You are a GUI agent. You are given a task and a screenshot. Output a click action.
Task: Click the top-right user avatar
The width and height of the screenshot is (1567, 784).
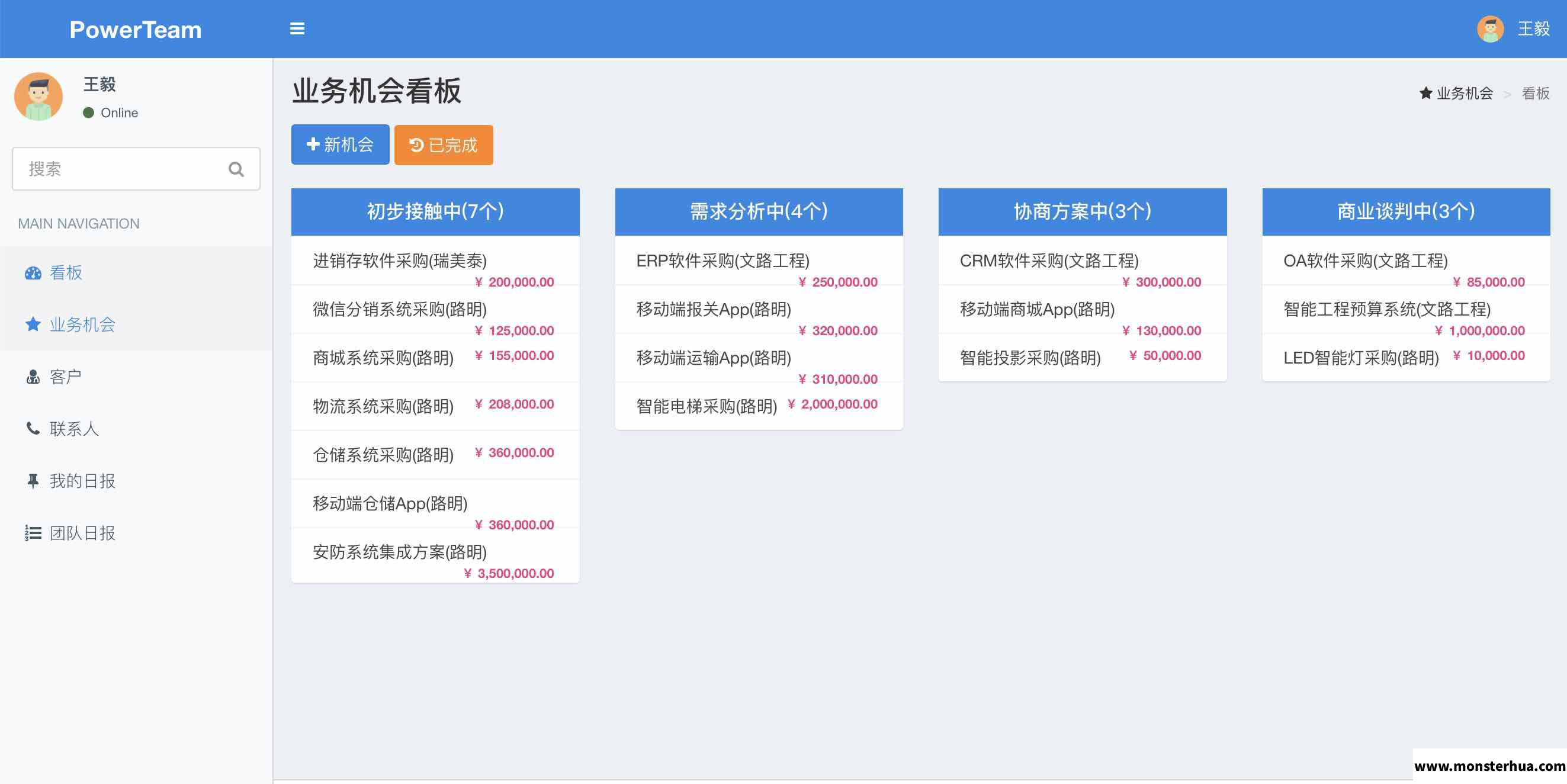tap(1490, 28)
